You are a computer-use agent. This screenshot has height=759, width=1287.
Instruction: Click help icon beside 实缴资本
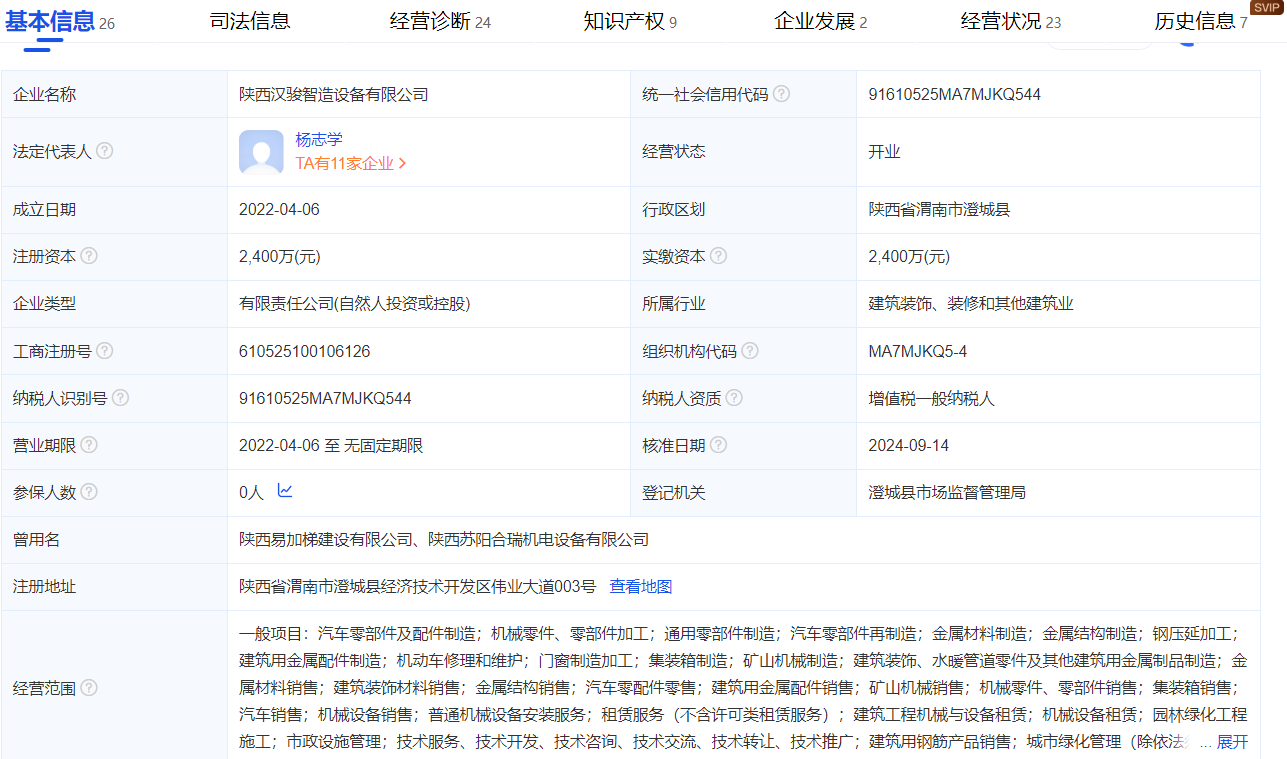click(718, 256)
